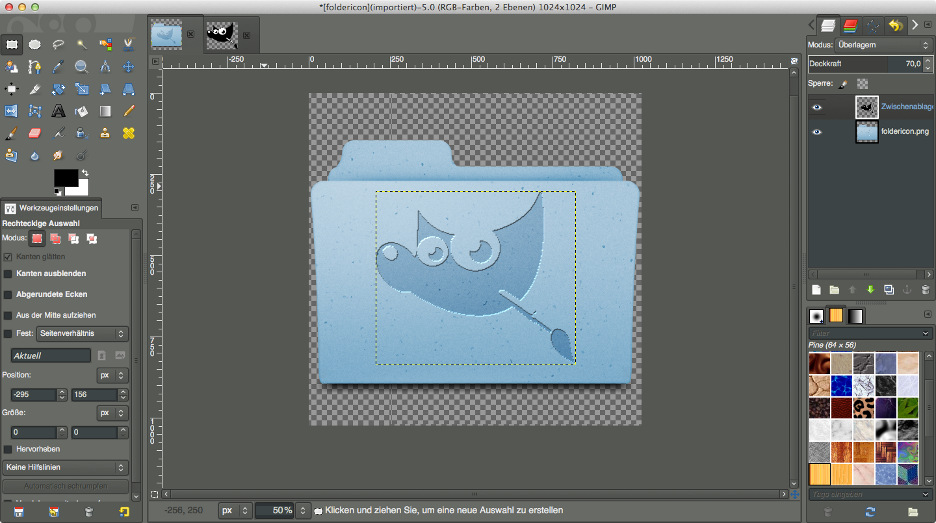
Task: Select the Blend gradient tool
Action: coord(105,111)
